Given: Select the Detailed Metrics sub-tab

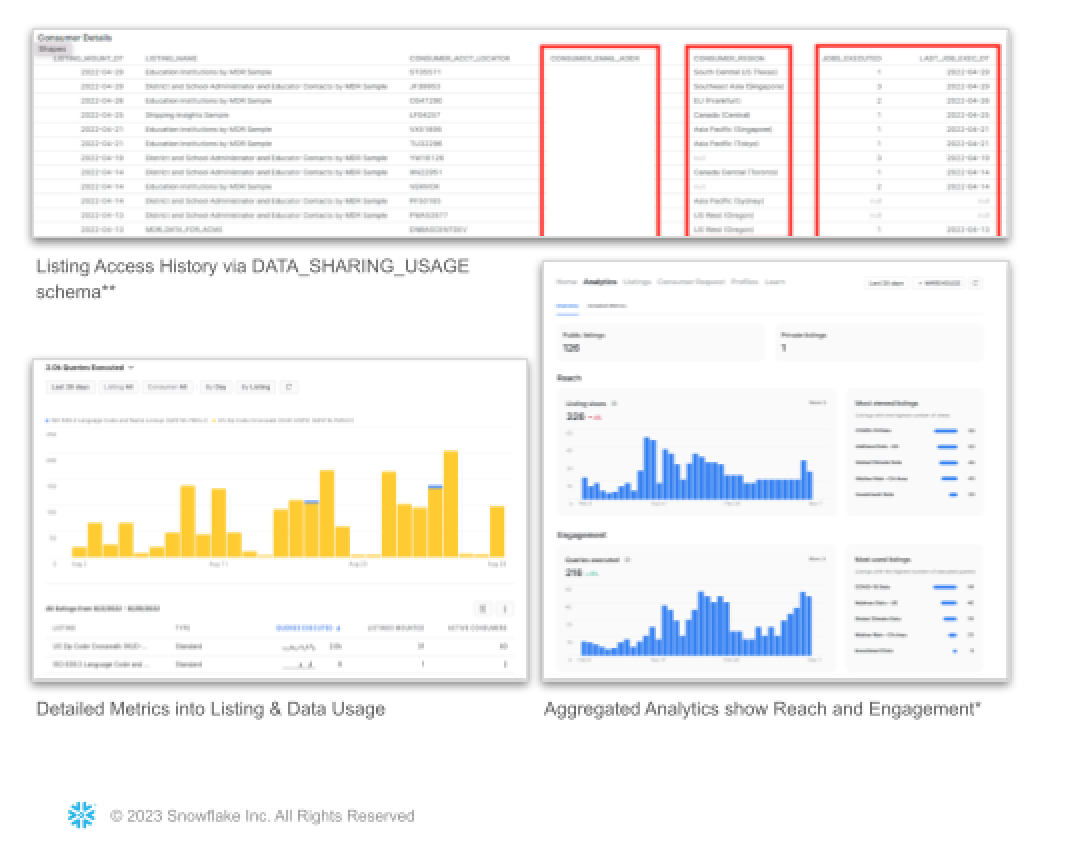Looking at the screenshot, I should 607,305.
